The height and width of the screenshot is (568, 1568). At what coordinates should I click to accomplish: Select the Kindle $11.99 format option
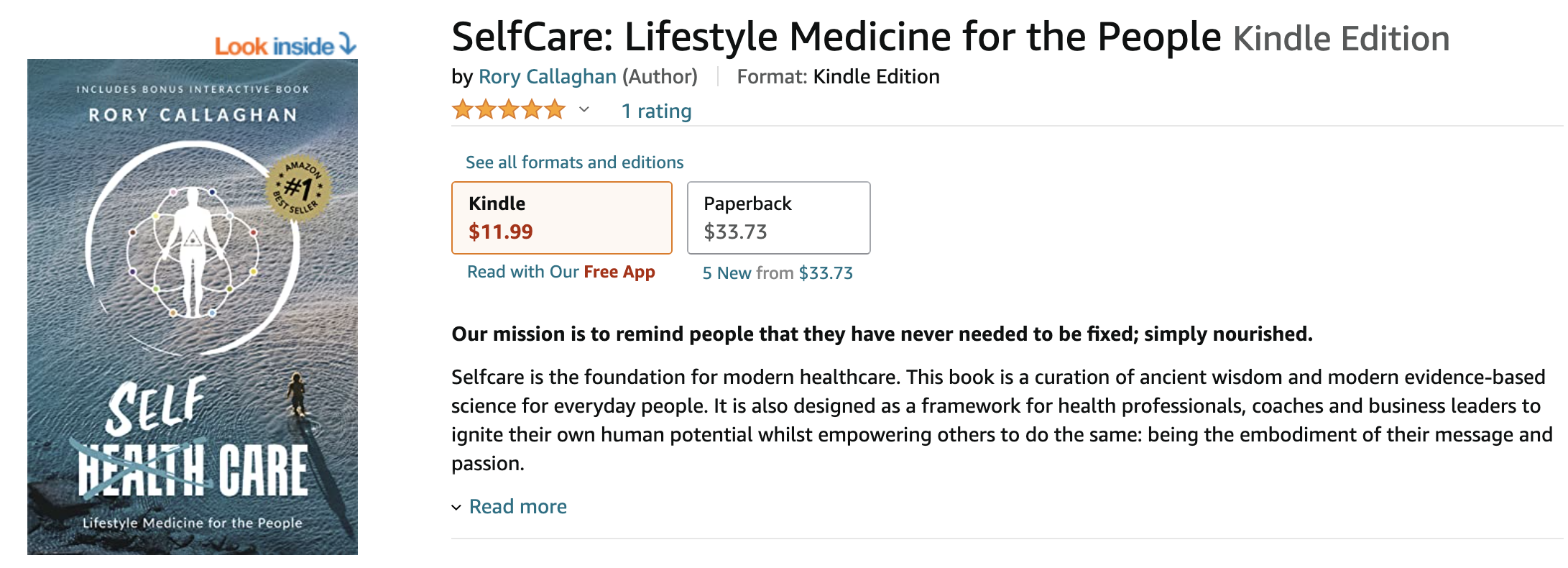pos(562,218)
